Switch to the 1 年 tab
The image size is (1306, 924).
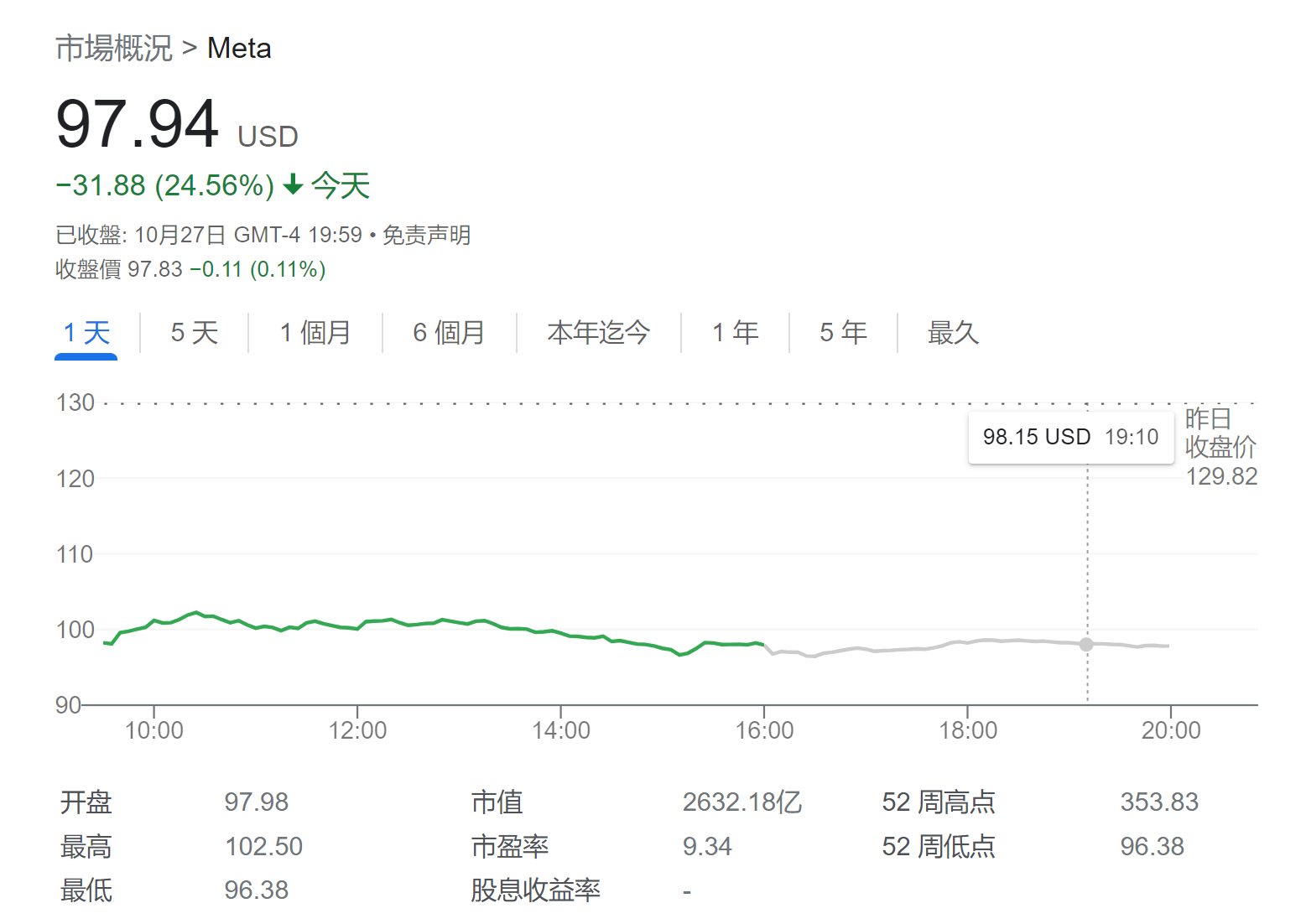736,333
